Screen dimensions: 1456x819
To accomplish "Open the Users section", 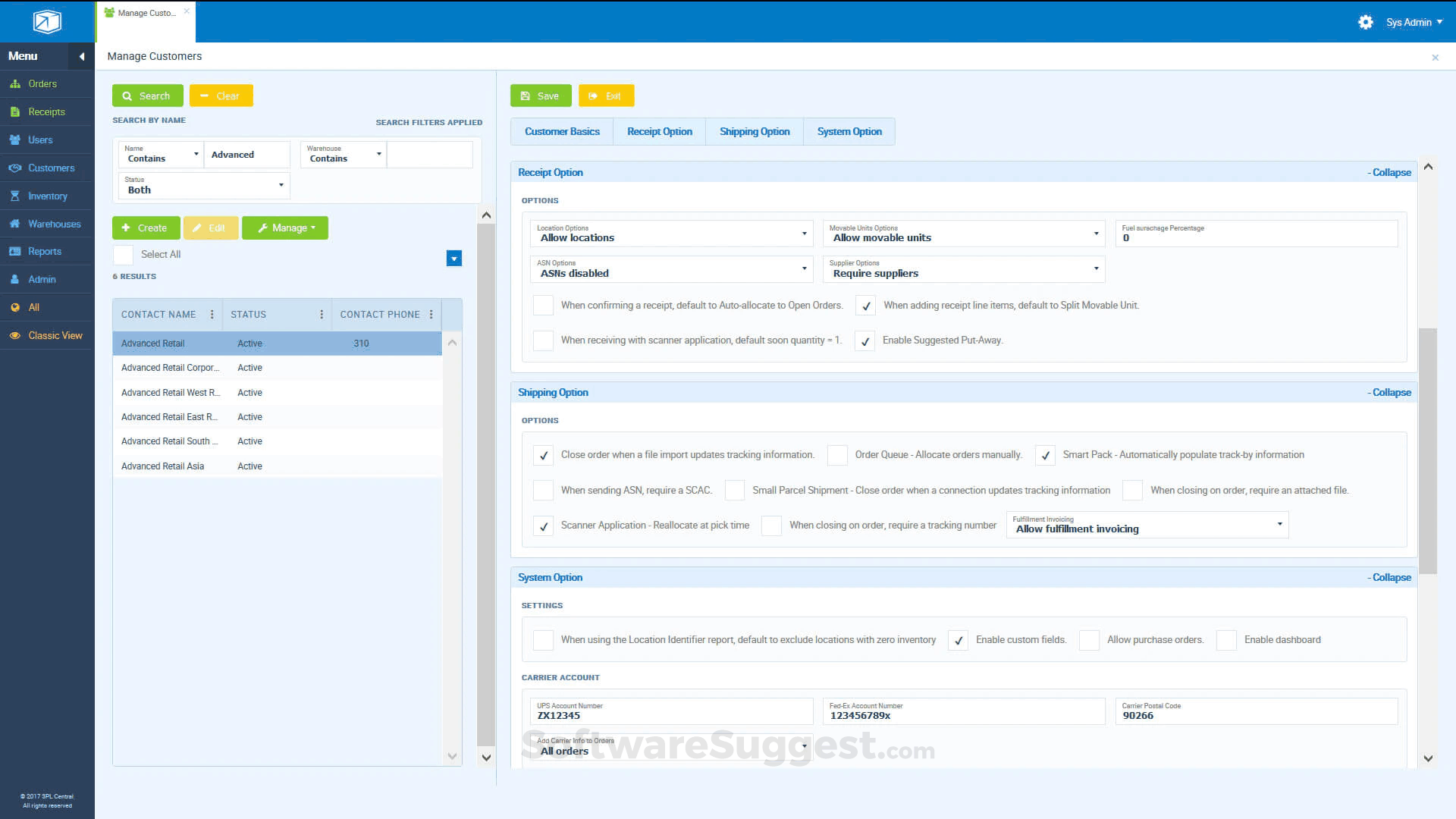I will pos(40,140).
